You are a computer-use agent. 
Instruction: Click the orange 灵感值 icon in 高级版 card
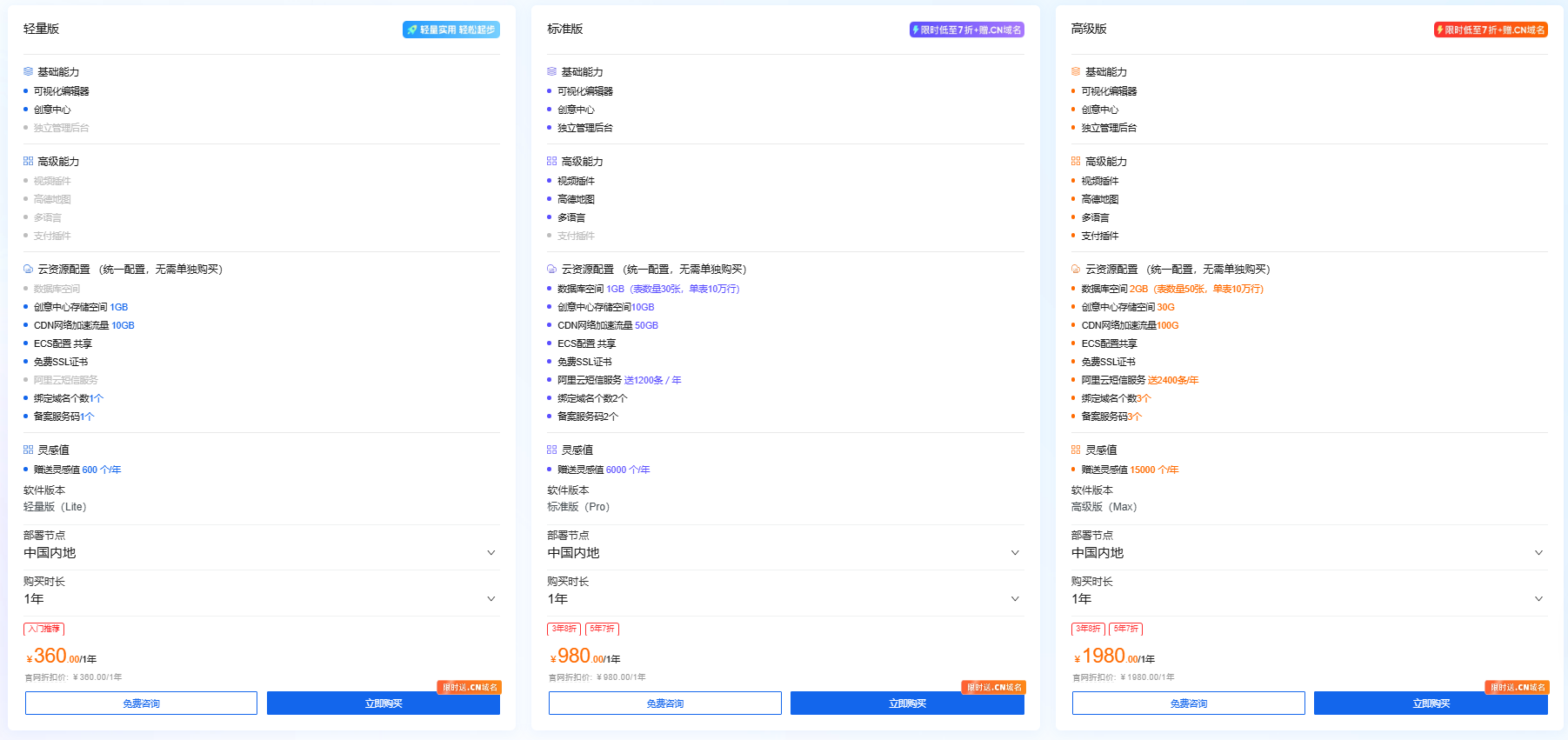tap(1076, 450)
